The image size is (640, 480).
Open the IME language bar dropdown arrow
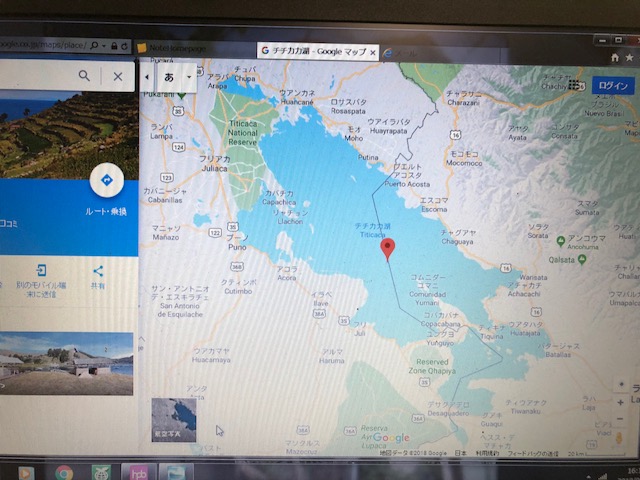[x=189, y=77]
